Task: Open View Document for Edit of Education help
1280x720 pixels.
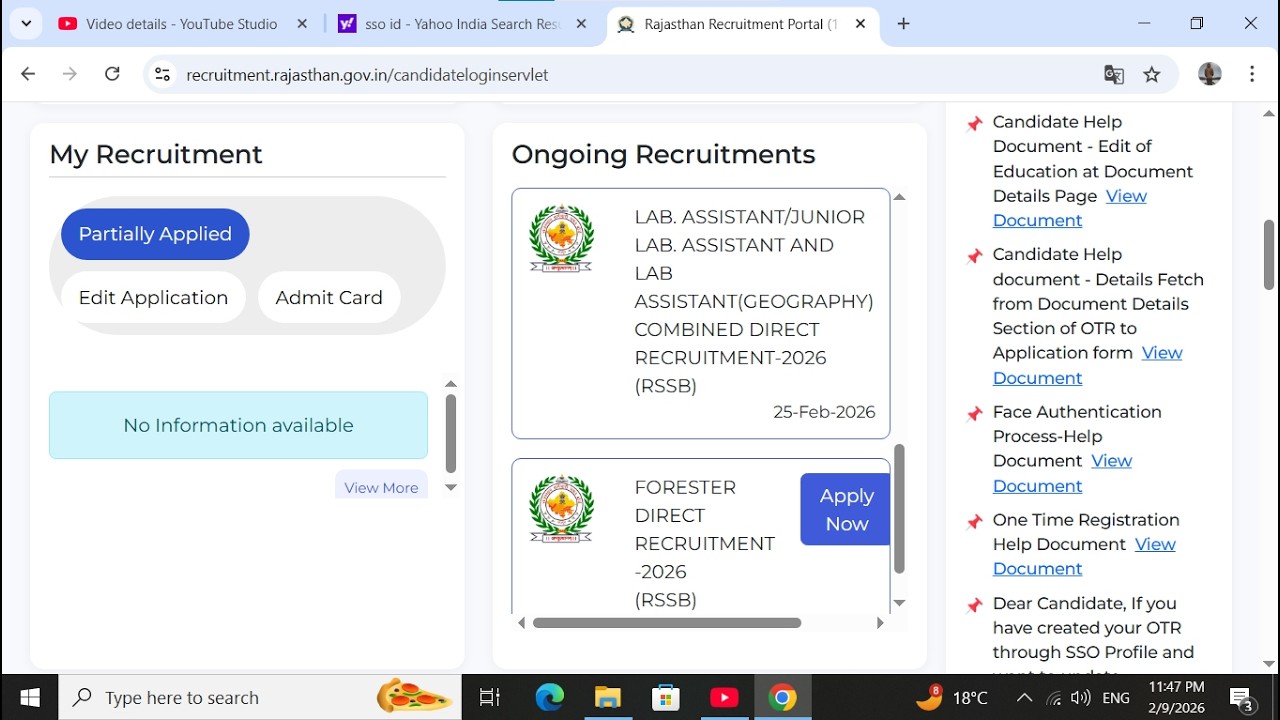Action: 1070,208
